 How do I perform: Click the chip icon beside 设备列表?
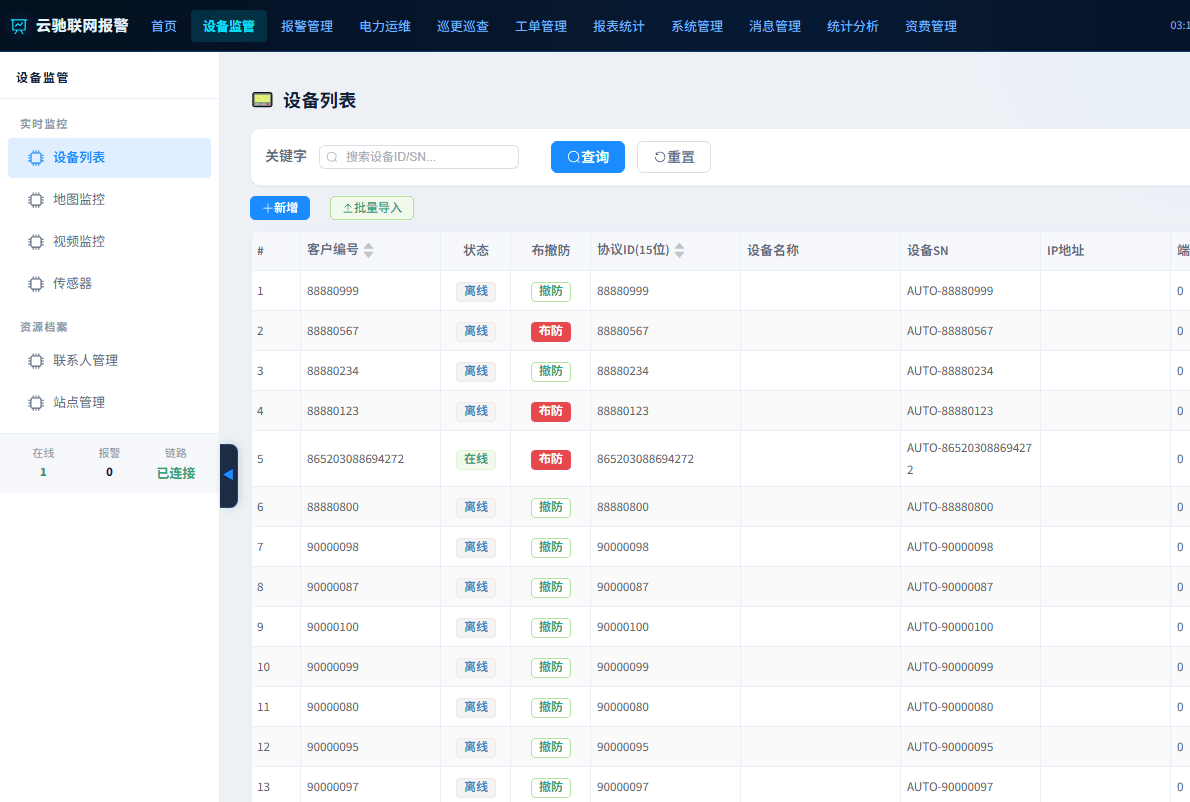click(x=36, y=158)
